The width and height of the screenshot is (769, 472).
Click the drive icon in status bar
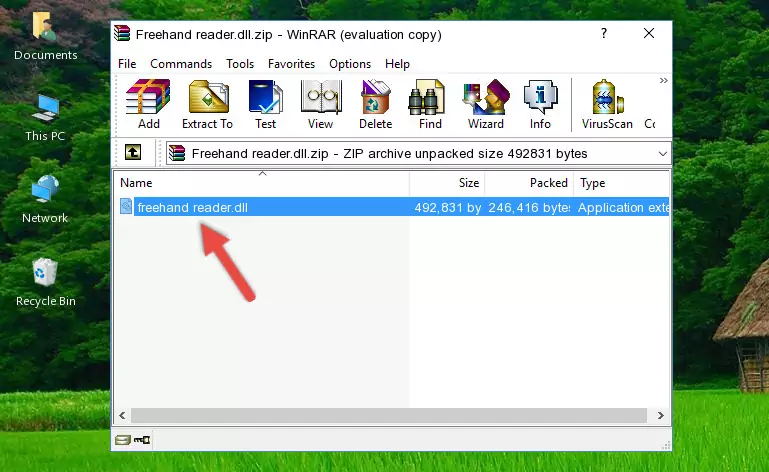pyautogui.click(x=123, y=440)
